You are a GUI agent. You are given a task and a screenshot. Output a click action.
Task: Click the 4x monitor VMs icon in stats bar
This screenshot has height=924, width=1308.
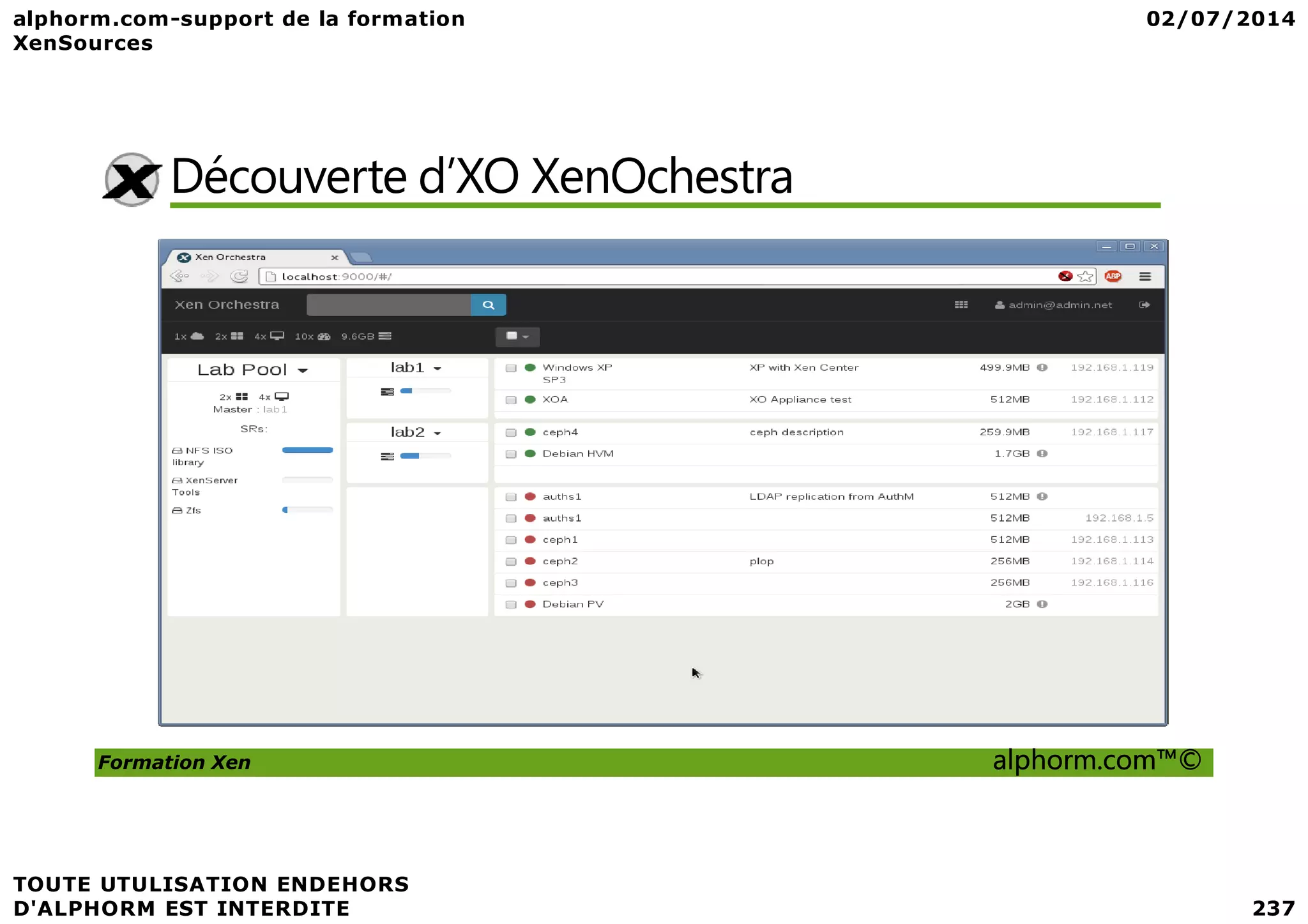(x=277, y=336)
